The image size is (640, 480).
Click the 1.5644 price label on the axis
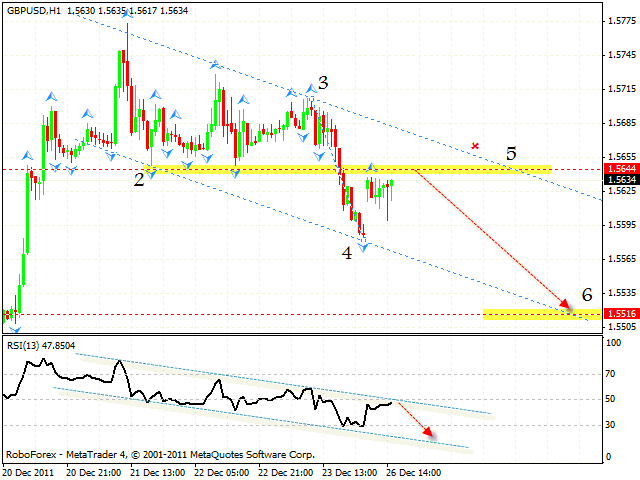point(618,169)
